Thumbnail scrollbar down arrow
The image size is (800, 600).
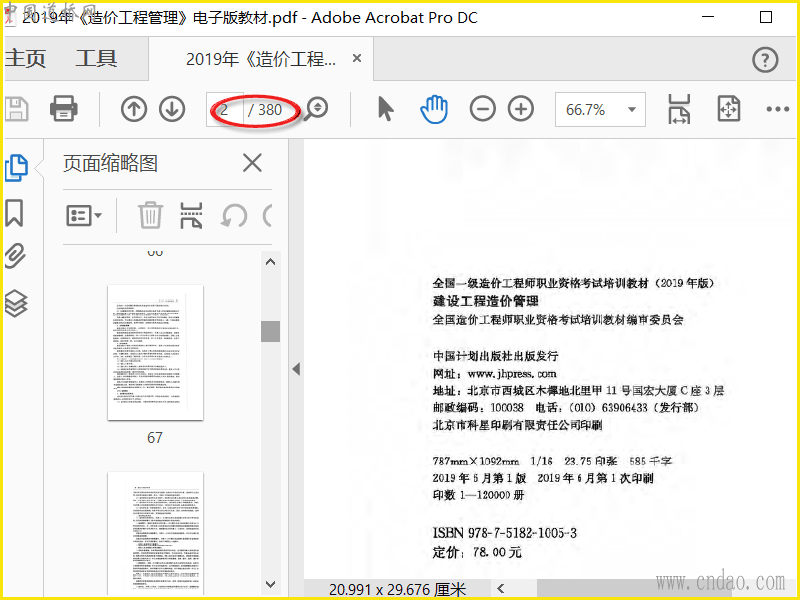[x=270, y=584]
